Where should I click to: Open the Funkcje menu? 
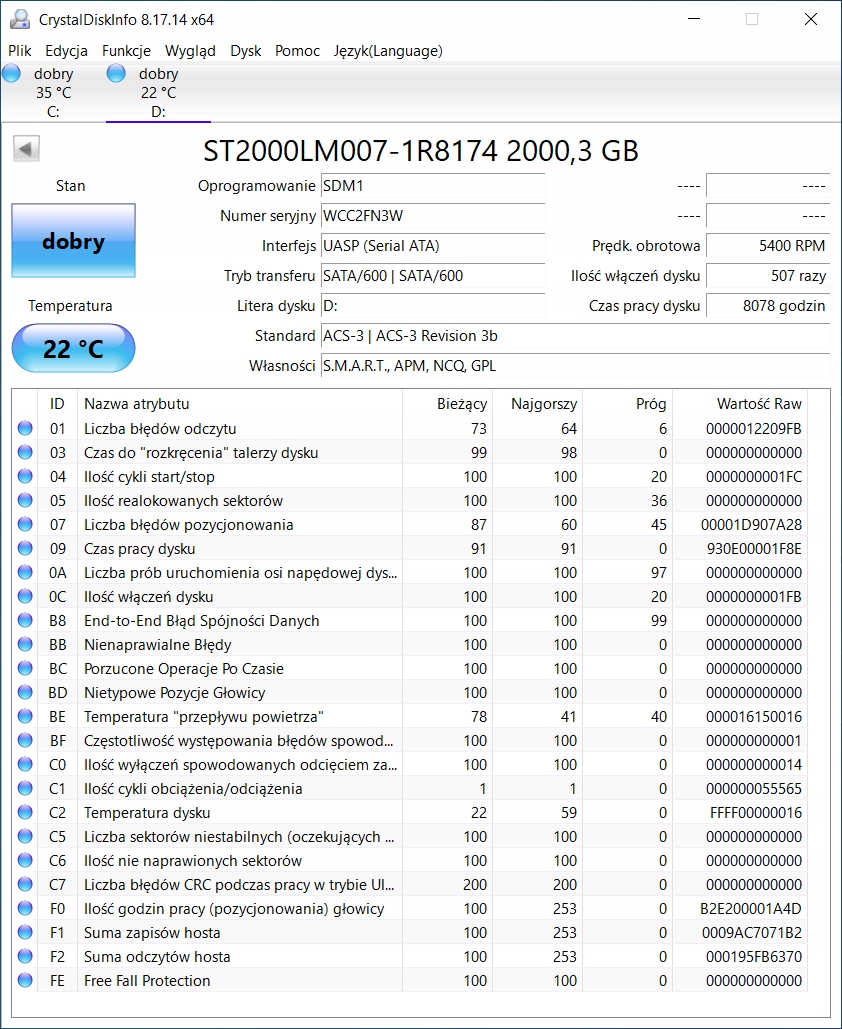126,50
